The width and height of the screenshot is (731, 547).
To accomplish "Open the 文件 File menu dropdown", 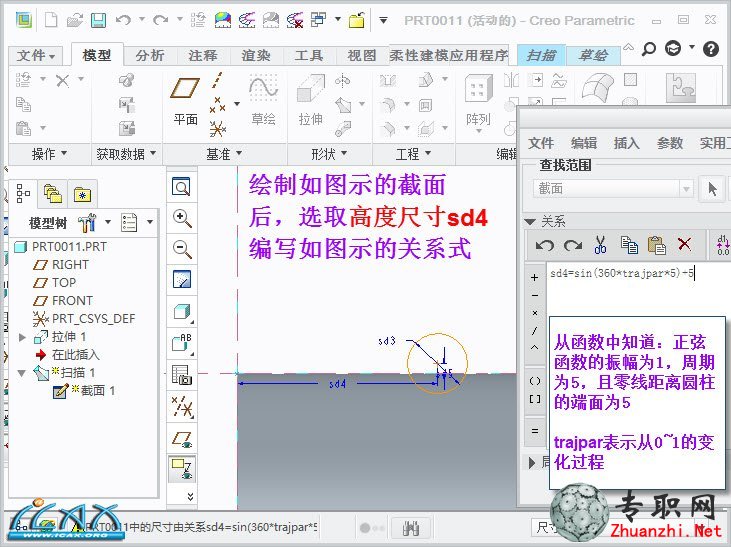I will coord(35,55).
